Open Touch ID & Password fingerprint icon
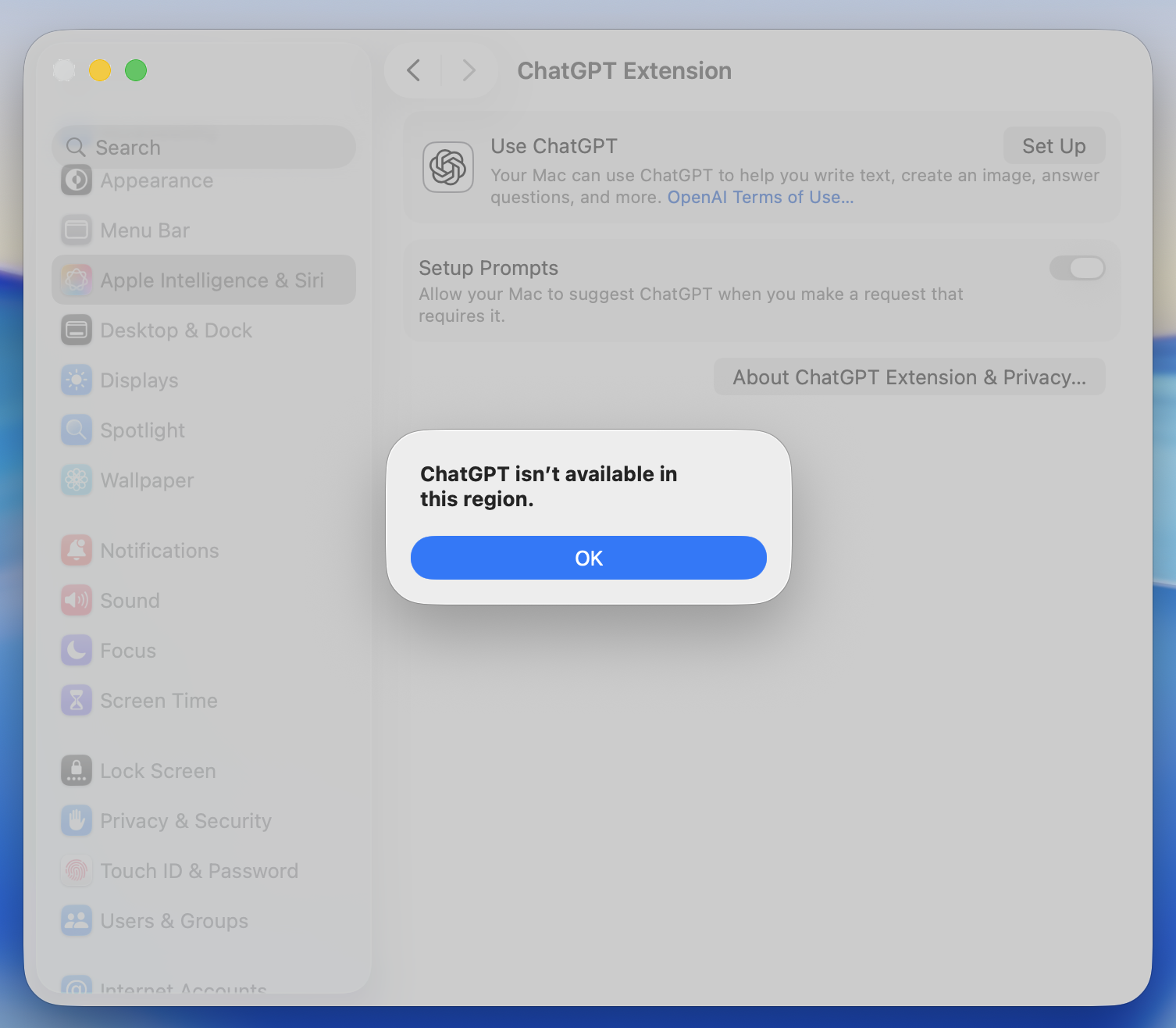This screenshot has height=1028, width=1176. tap(77, 871)
